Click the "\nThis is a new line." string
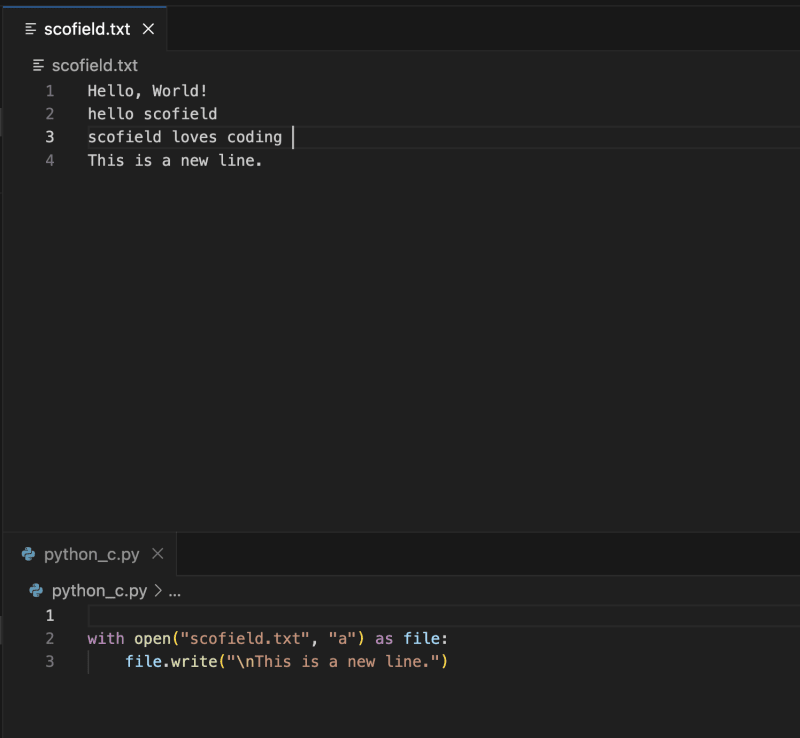 (x=333, y=662)
